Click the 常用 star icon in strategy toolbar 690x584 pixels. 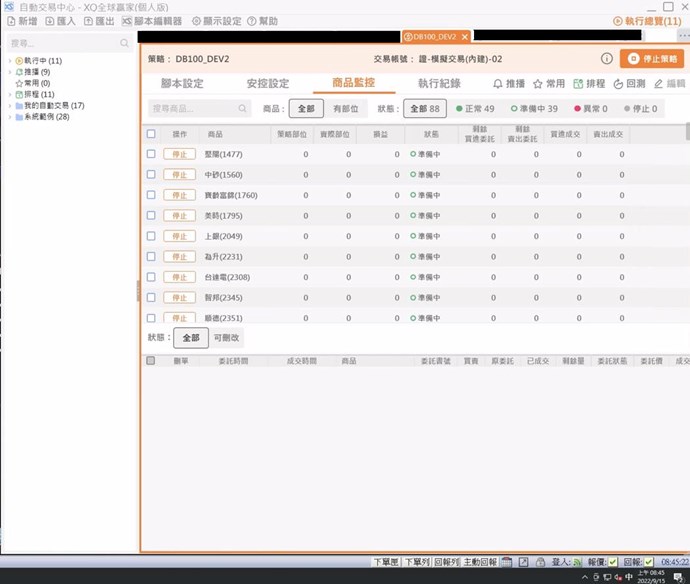[537, 84]
